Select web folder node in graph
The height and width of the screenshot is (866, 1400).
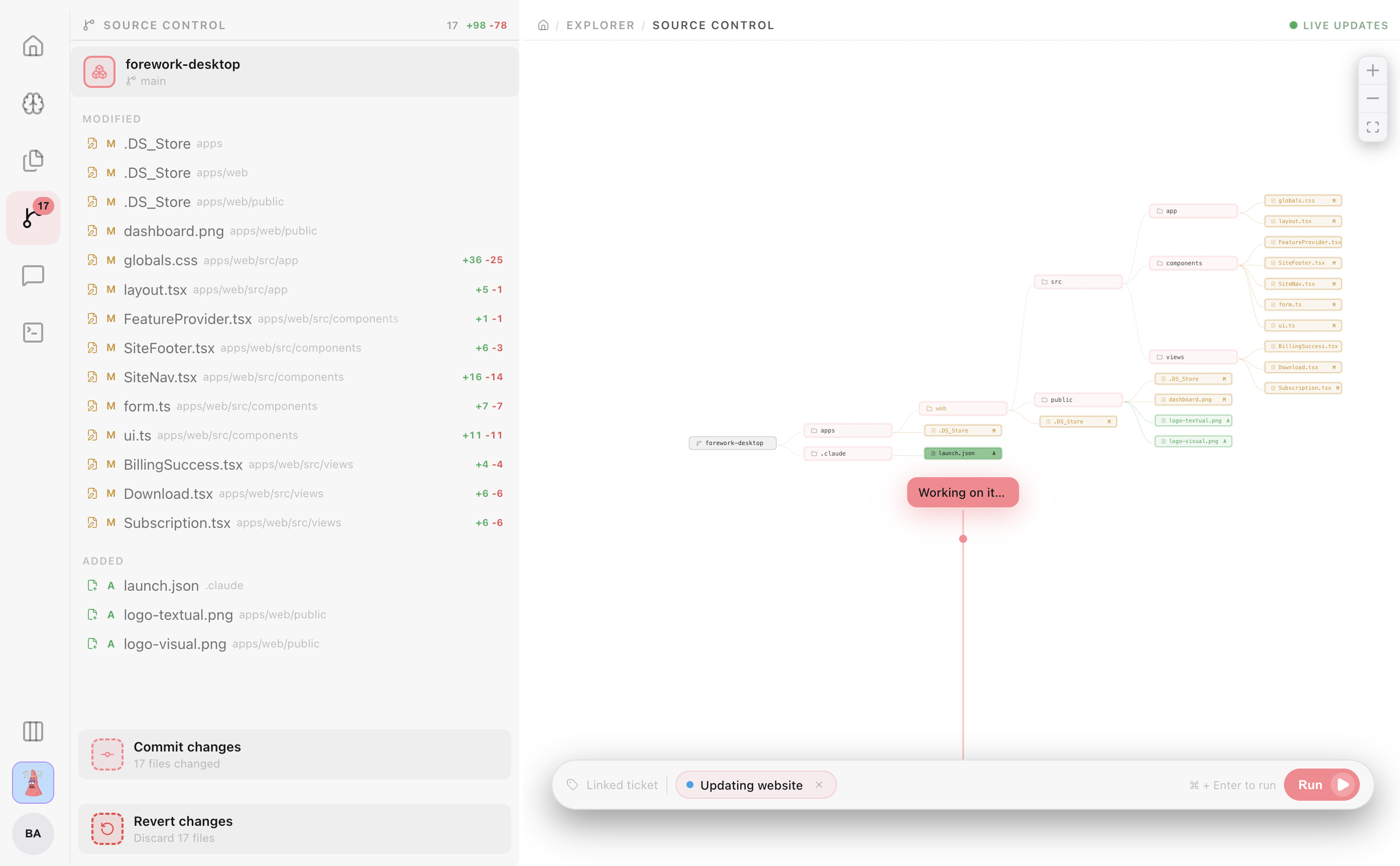(x=963, y=408)
